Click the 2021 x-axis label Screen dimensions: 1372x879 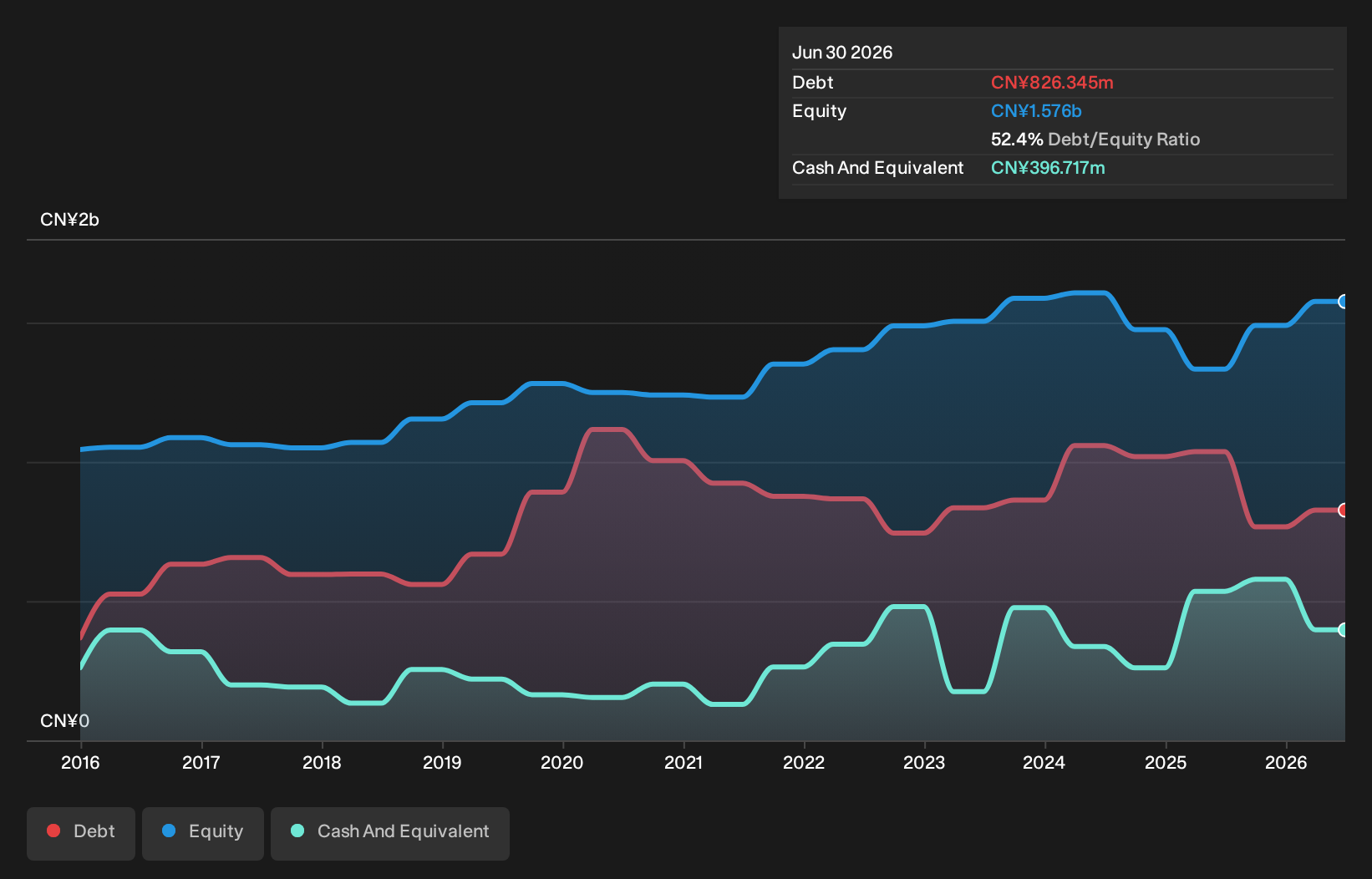683,762
